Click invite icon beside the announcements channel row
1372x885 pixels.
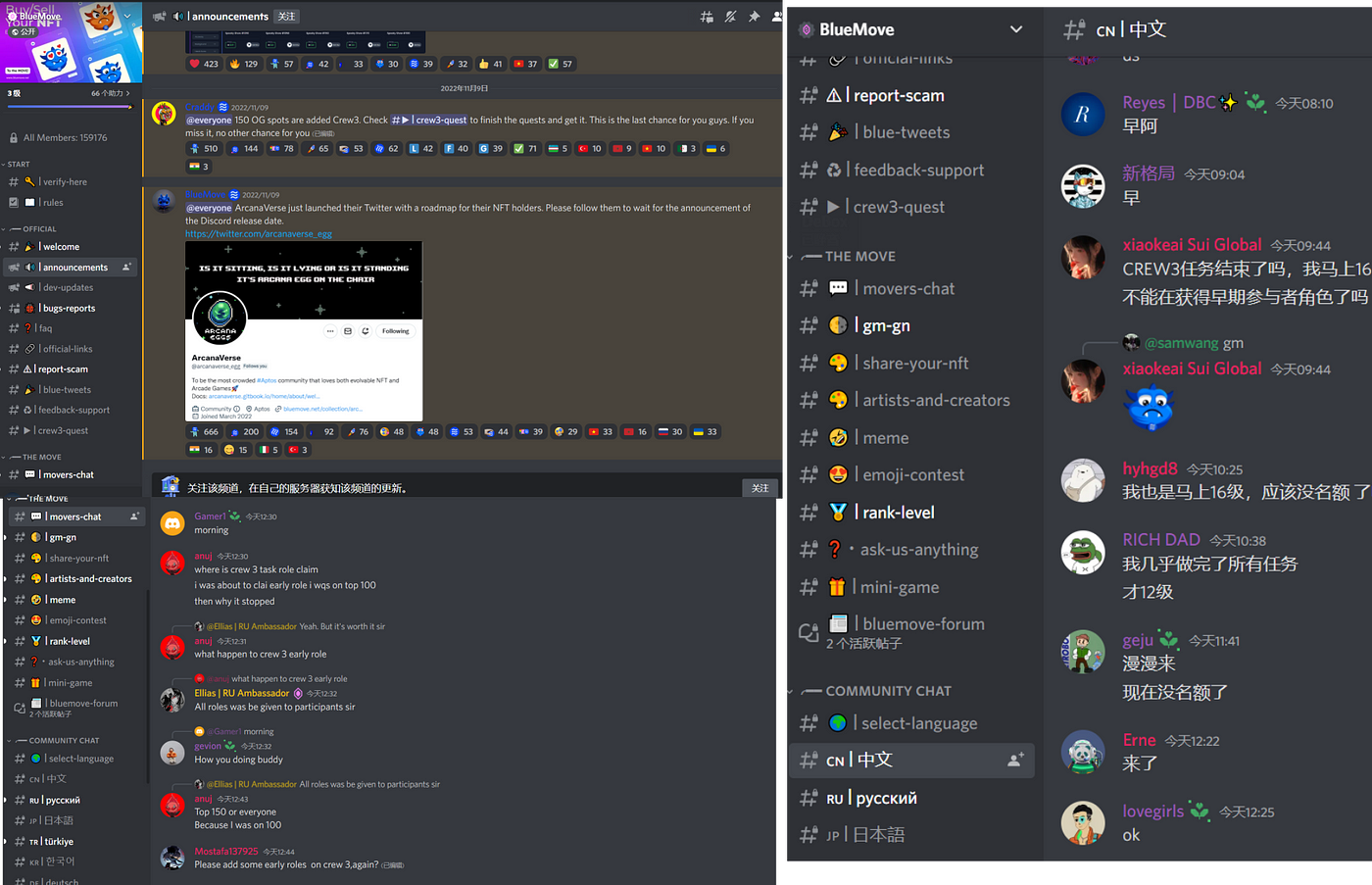[126, 267]
